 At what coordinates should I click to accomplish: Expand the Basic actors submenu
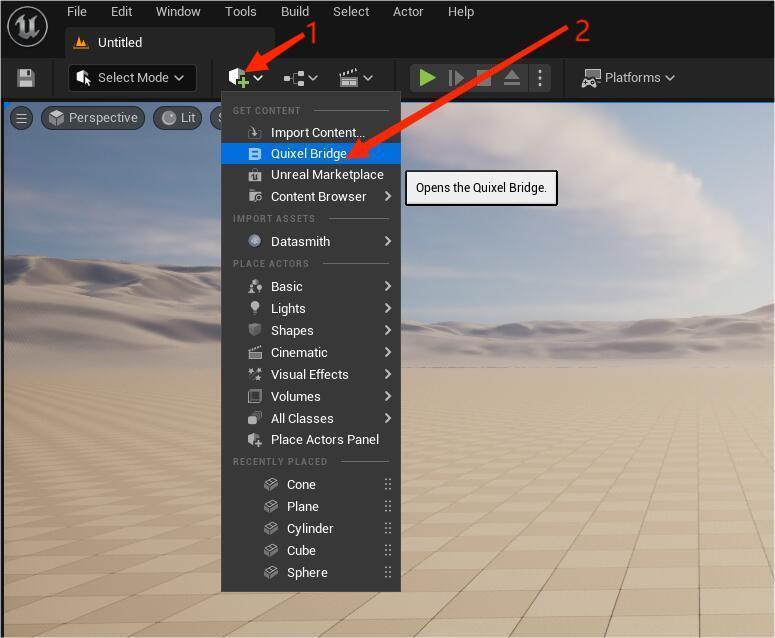click(311, 286)
